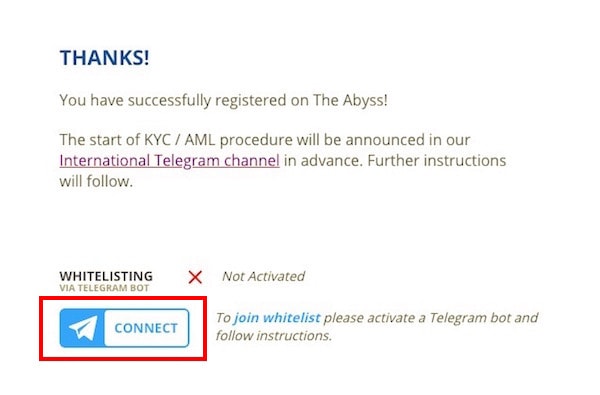Click the red X status icon

(195, 277)
